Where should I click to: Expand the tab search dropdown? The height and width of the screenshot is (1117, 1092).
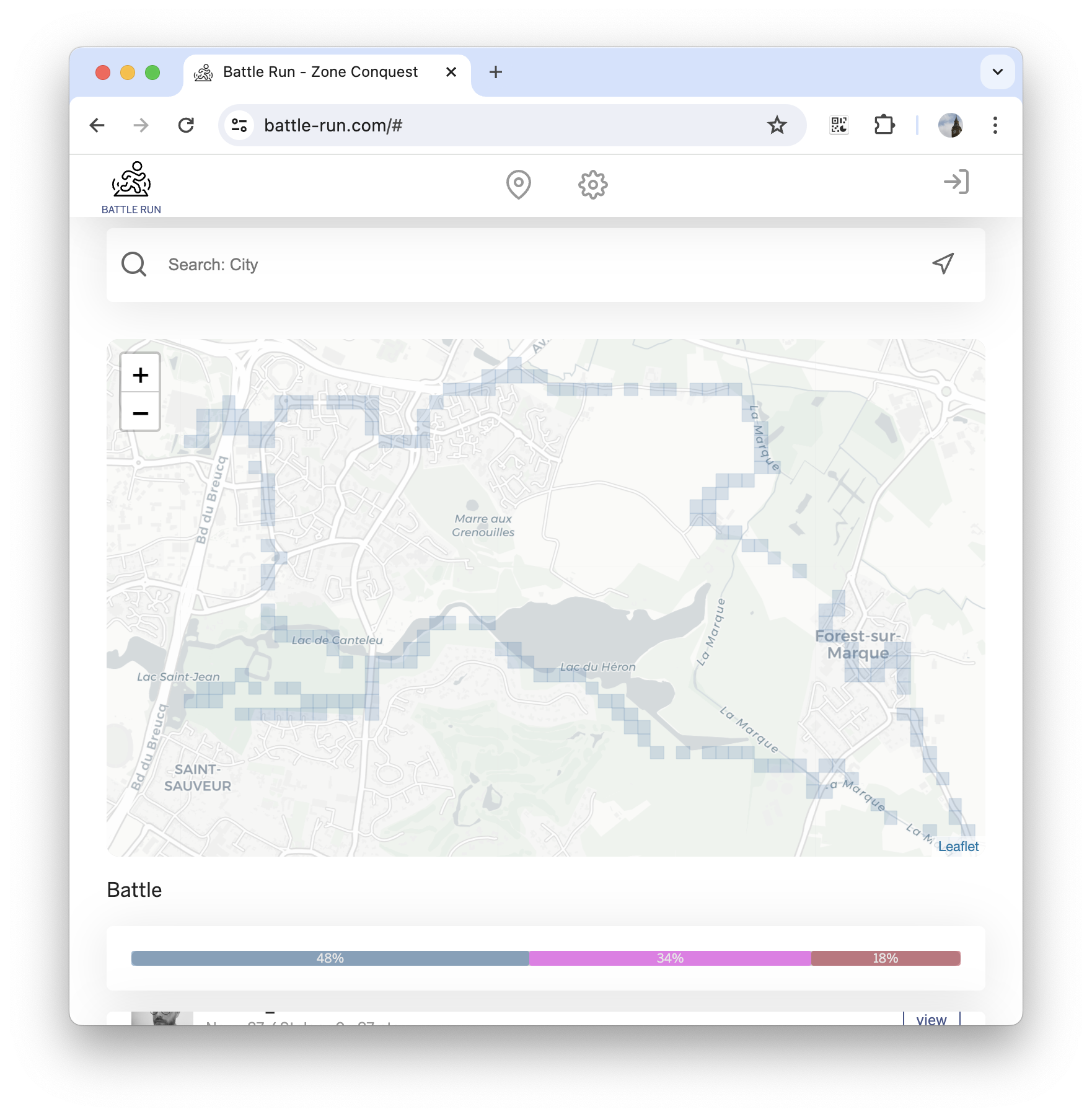pyautogui.click(x=997, y=72)
